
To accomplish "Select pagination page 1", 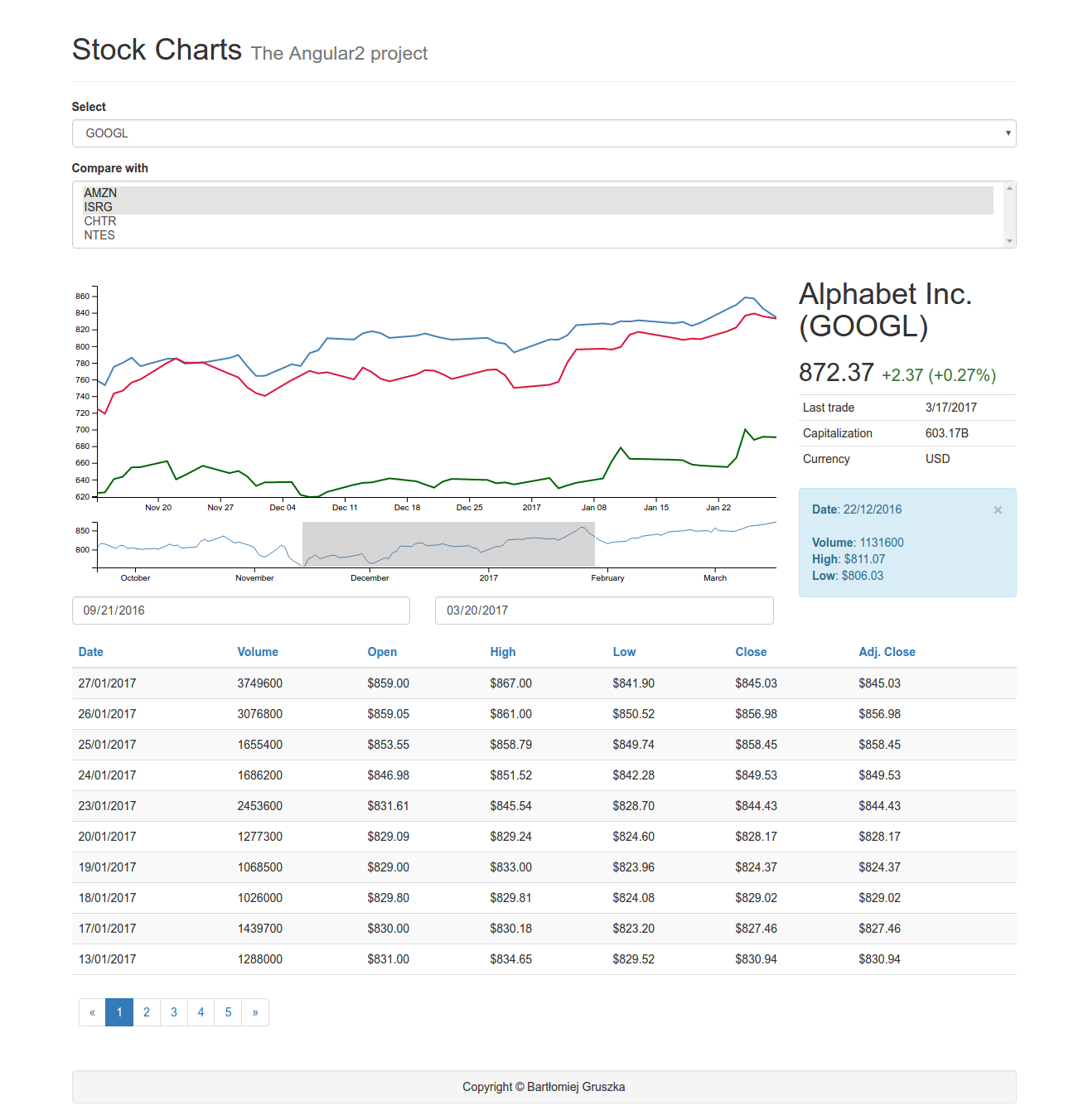I will 119,1012.
